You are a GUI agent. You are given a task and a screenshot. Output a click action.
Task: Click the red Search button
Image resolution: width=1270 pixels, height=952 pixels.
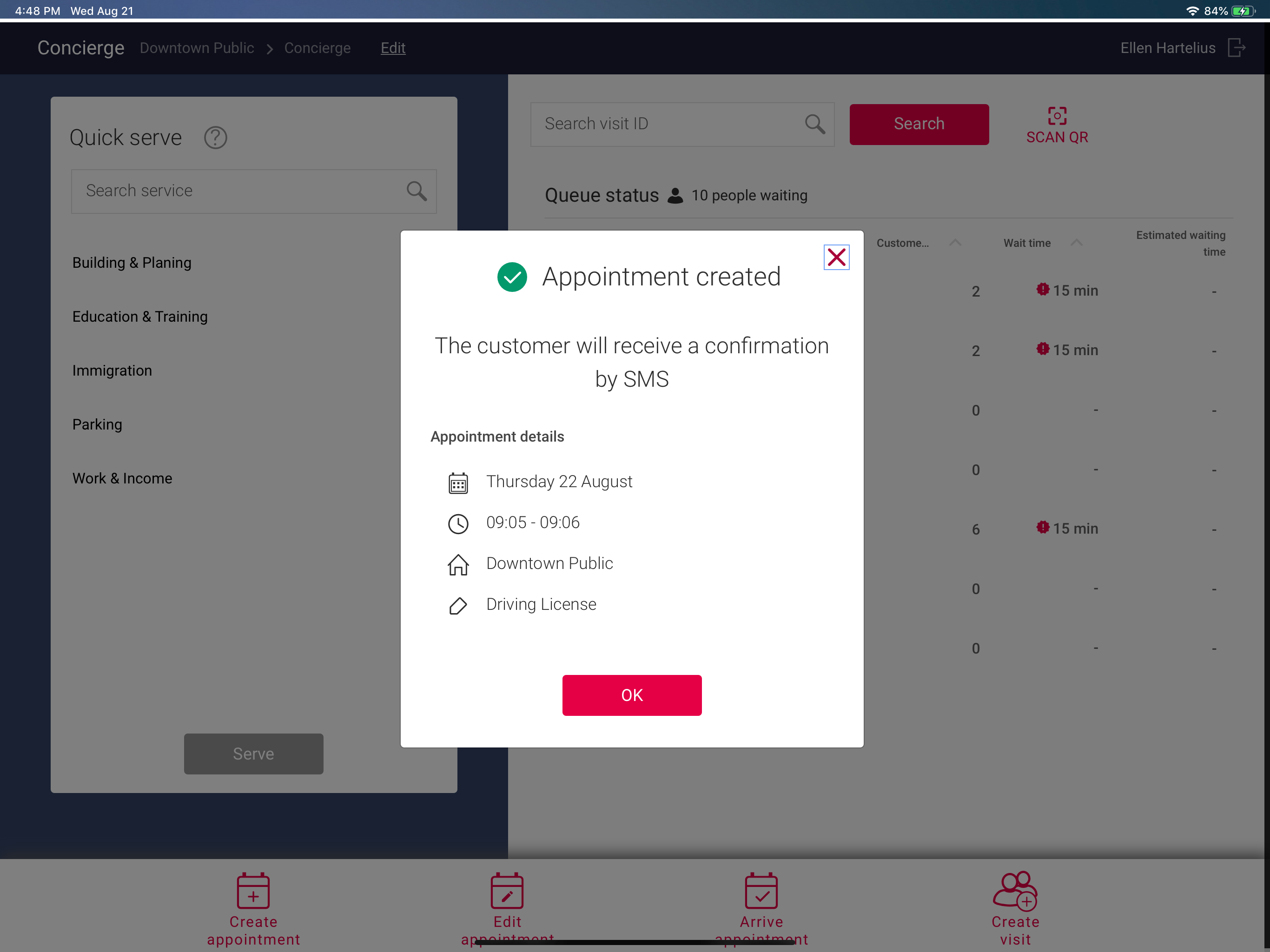[x=919, y=124]
